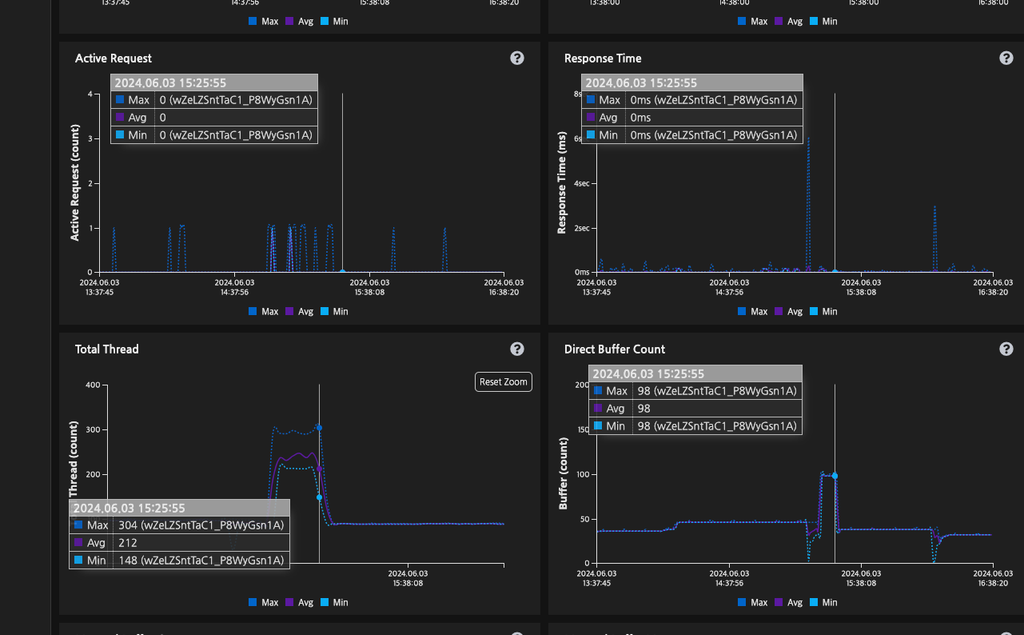Select the Max data point on Total Thread chart
The image size is (1024, 635).
[319, 427]
